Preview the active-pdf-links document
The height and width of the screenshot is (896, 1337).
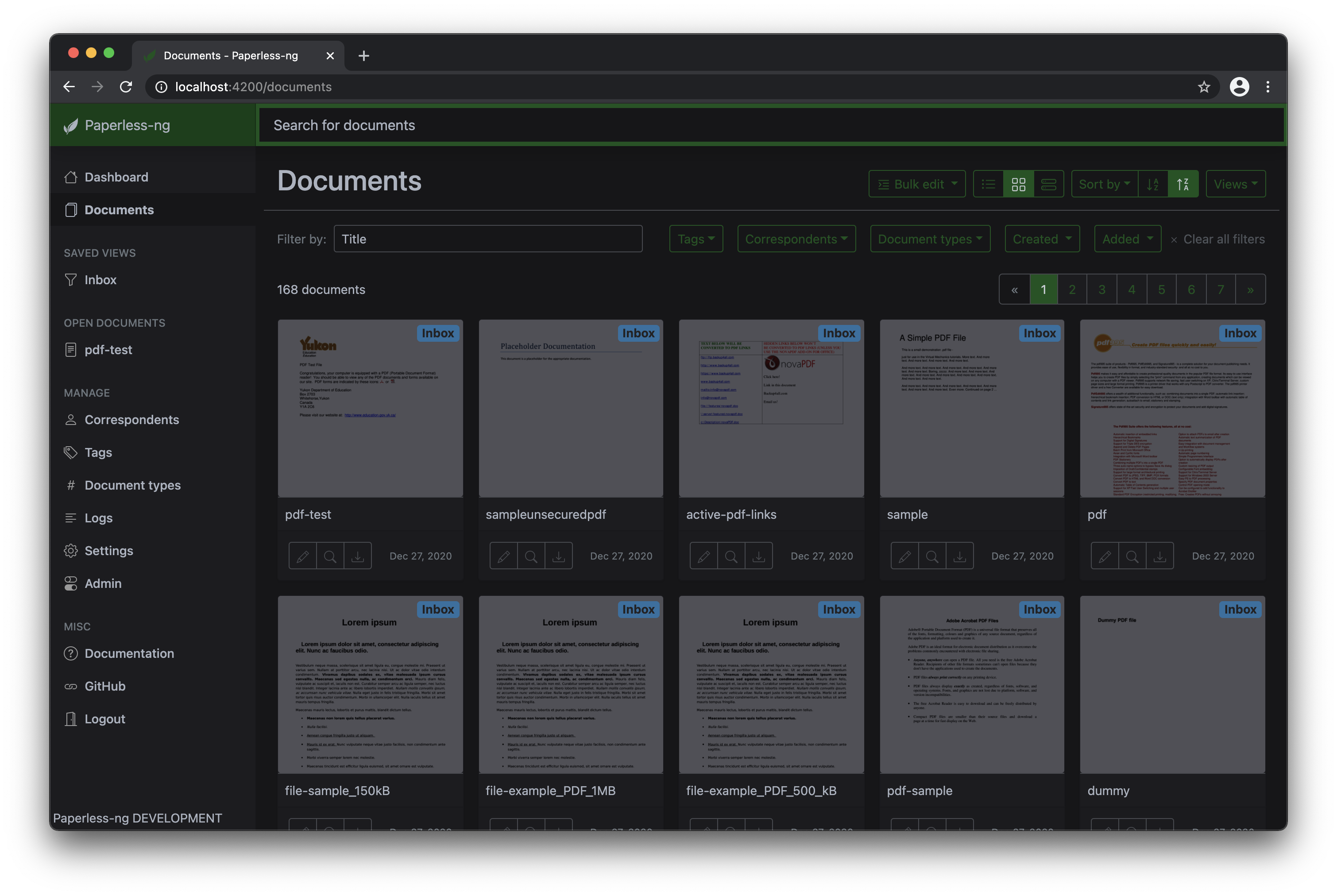[731, 555]
